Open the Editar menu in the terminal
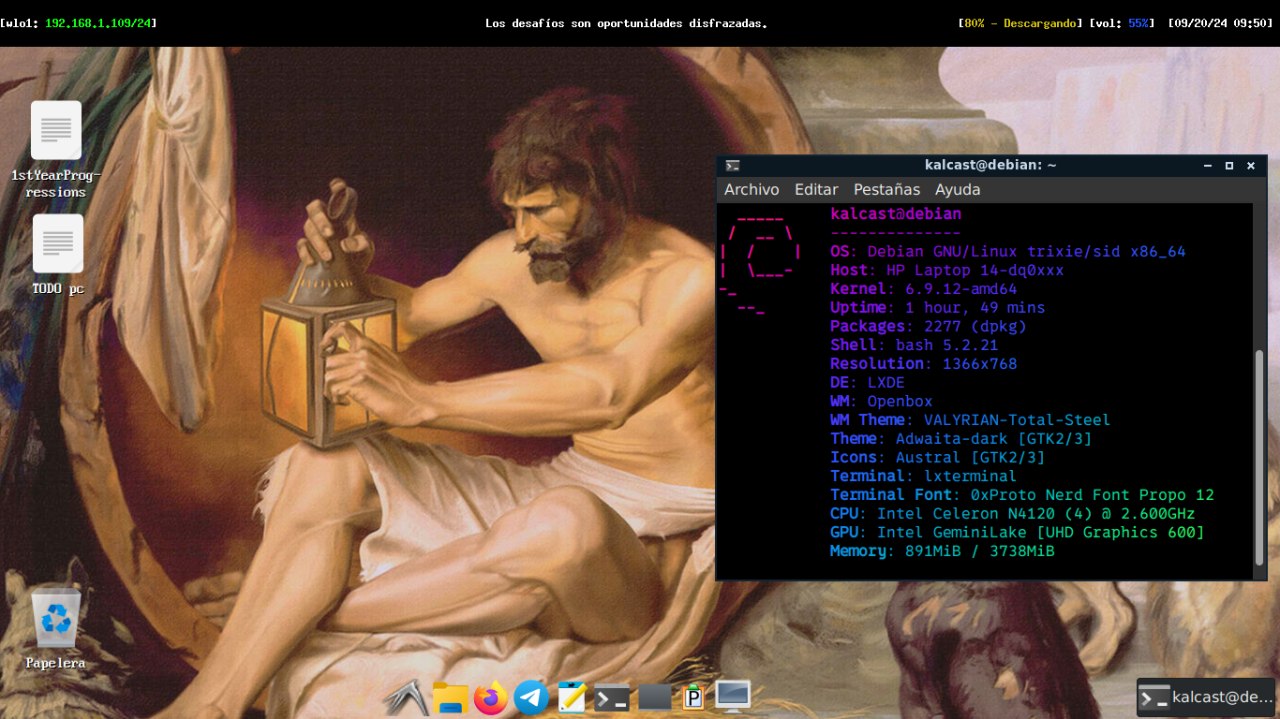The width and height of the screenshot is (1280, 719). pos(816,189)
